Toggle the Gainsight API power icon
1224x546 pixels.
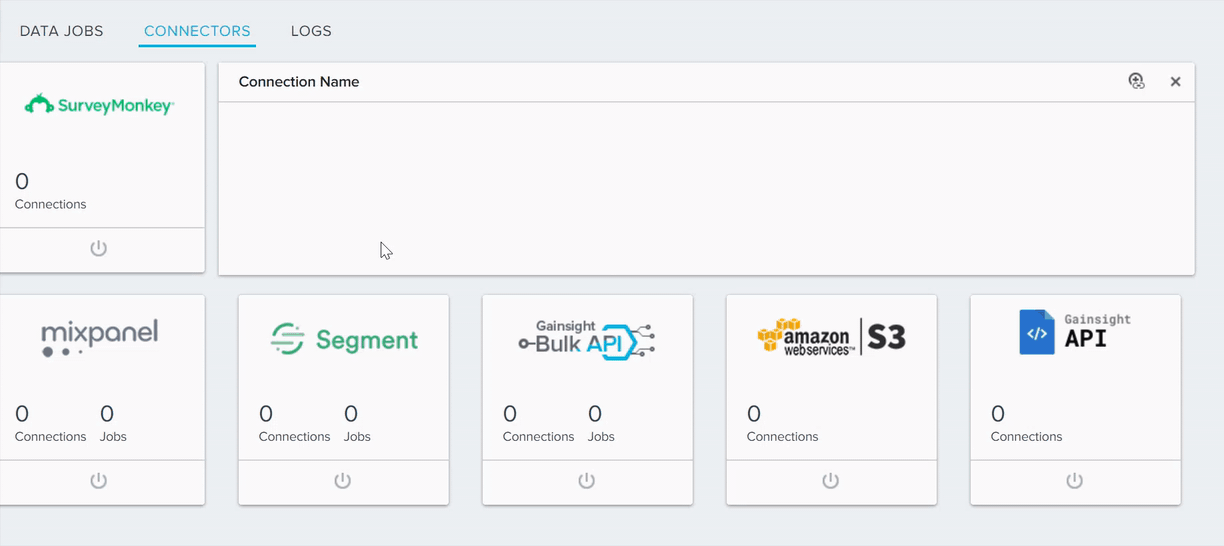(x=1074, y=481)
